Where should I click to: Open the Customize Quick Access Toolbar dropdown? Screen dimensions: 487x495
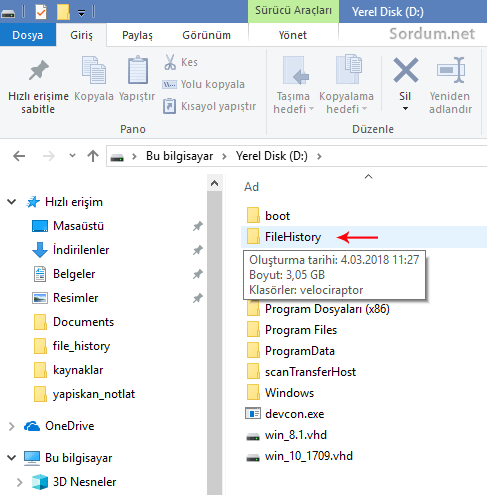tap(81, 13)
